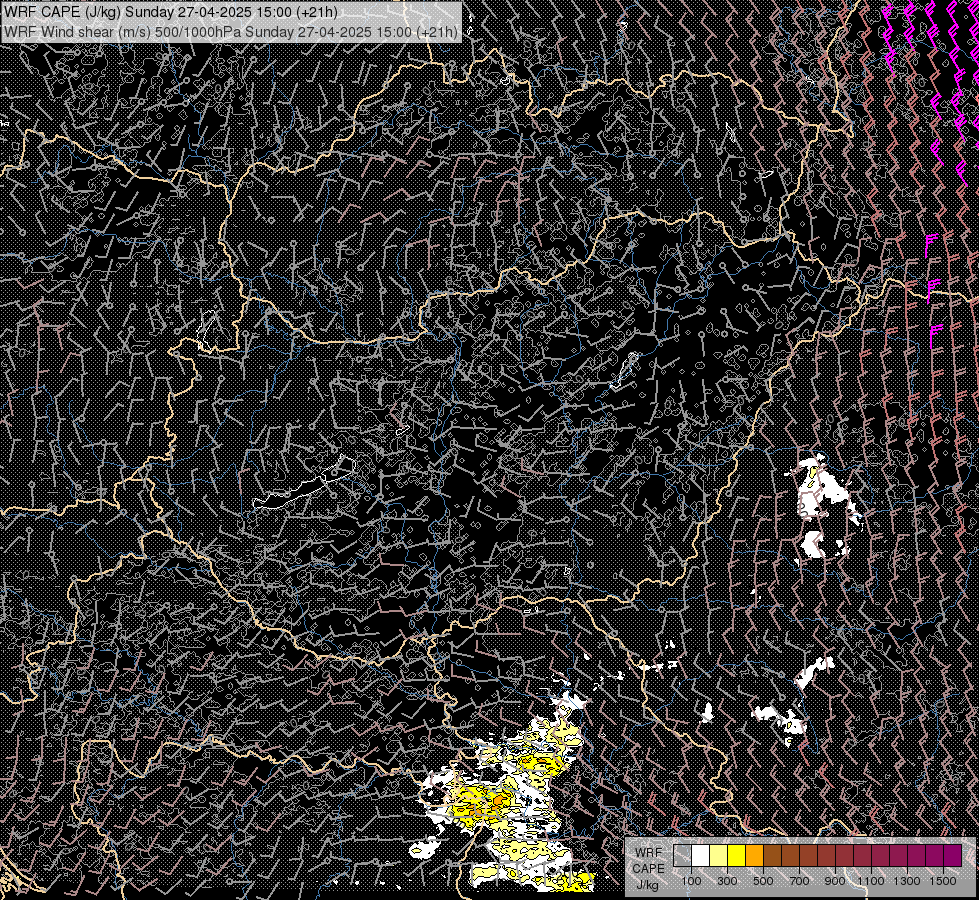Click the purple swatch right of 1500
This screenshot has width=979, height=900.
tap(953, 856)
